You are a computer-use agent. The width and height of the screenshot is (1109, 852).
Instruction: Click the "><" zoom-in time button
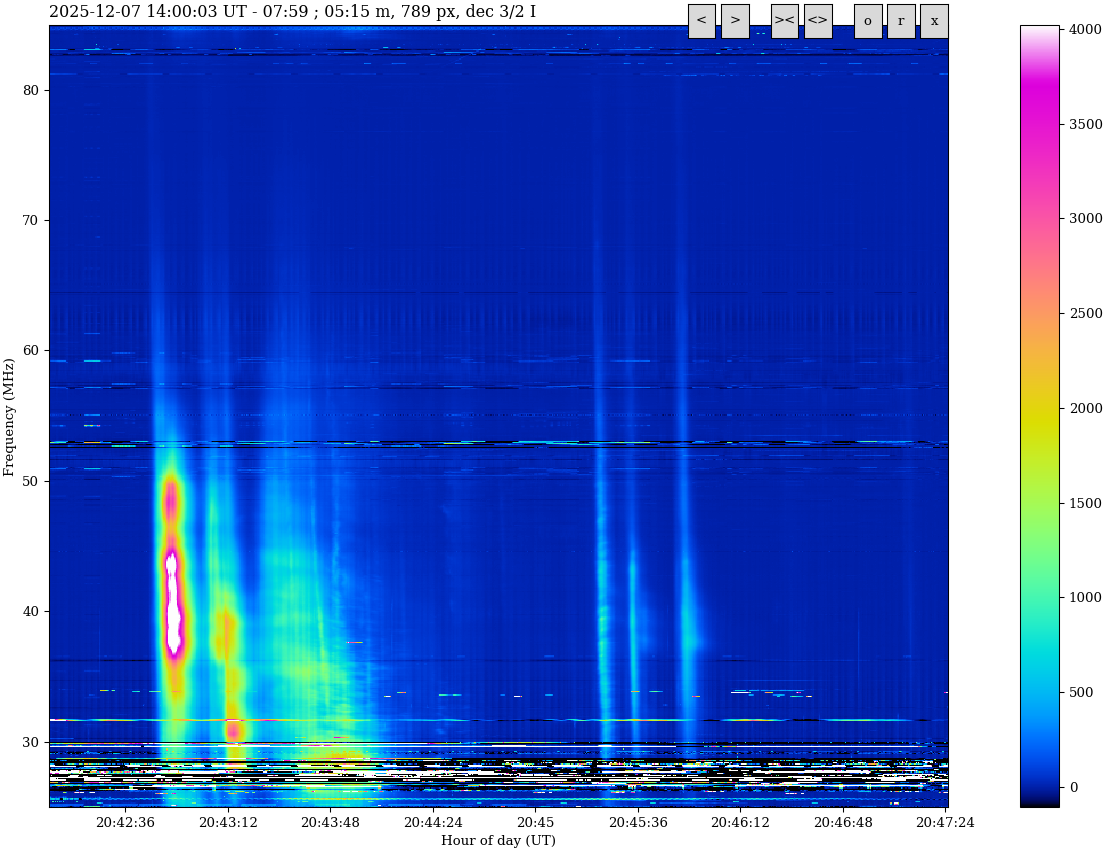(784, 21)
